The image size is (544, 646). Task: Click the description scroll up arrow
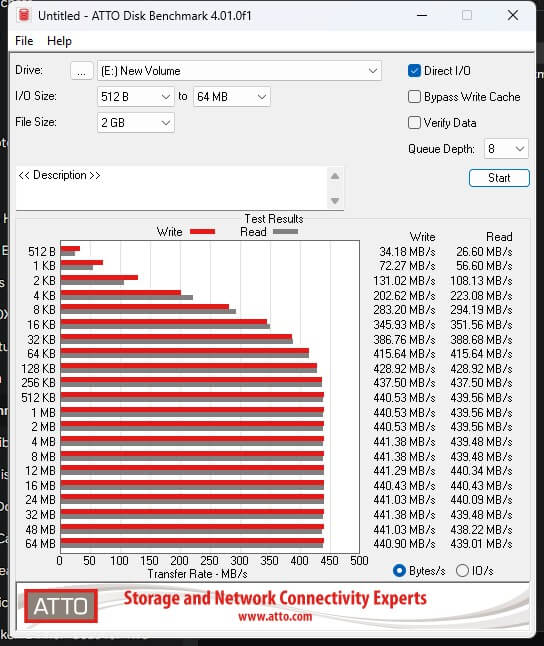click(335, 176)
